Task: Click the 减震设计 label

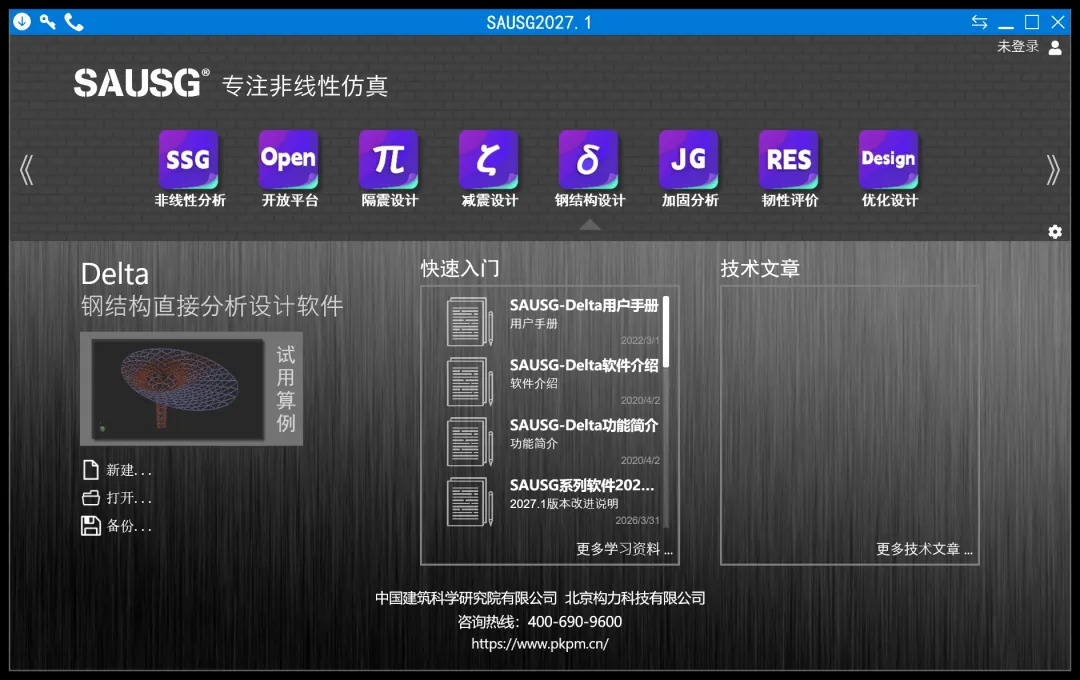Action: pos(490,200)
